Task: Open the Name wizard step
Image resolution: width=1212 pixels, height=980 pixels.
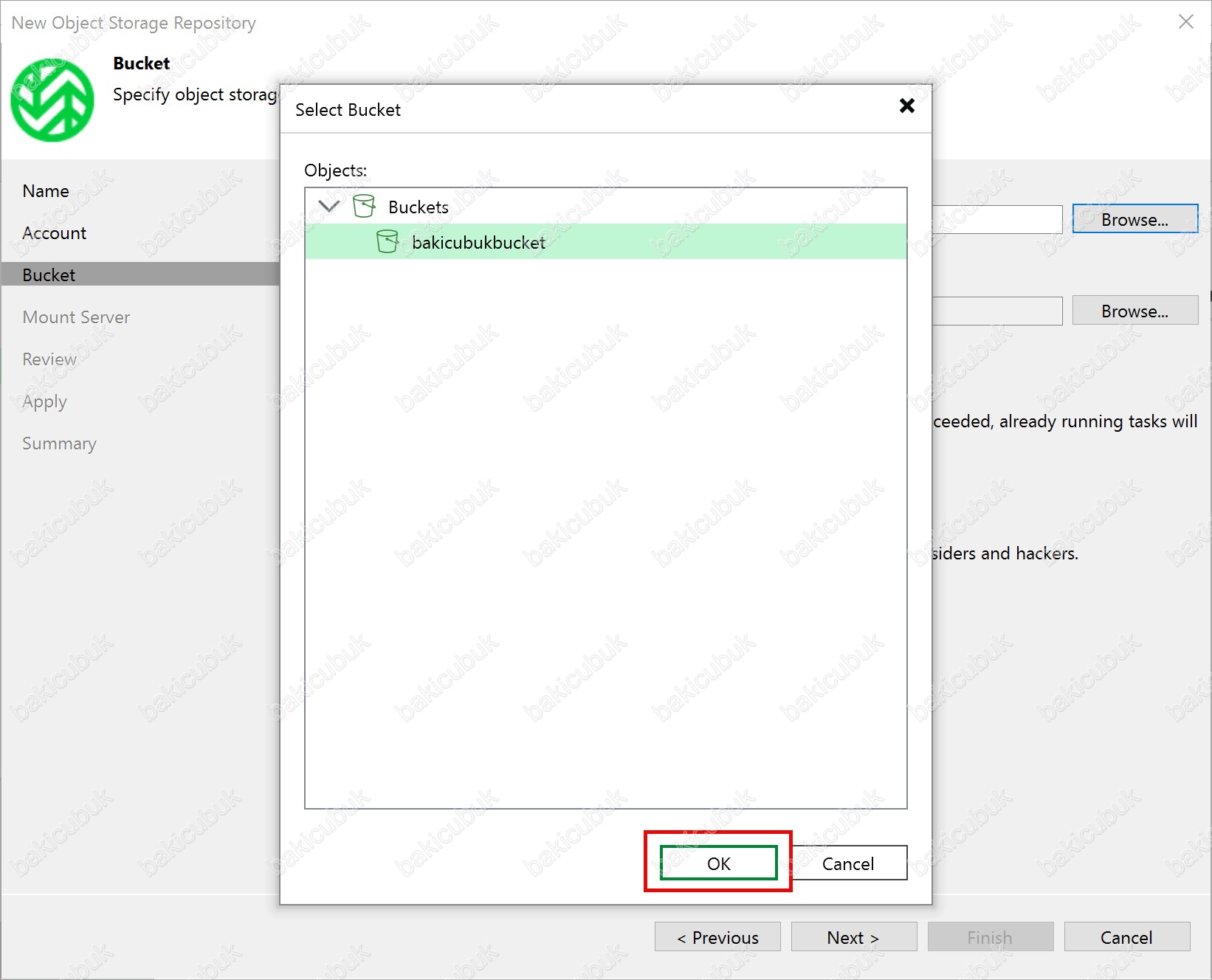Action: [x=46, y=191]
